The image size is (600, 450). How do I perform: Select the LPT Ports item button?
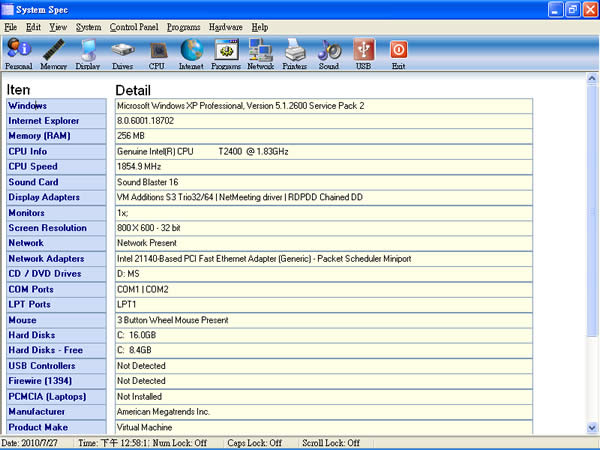tap(56, 305)
